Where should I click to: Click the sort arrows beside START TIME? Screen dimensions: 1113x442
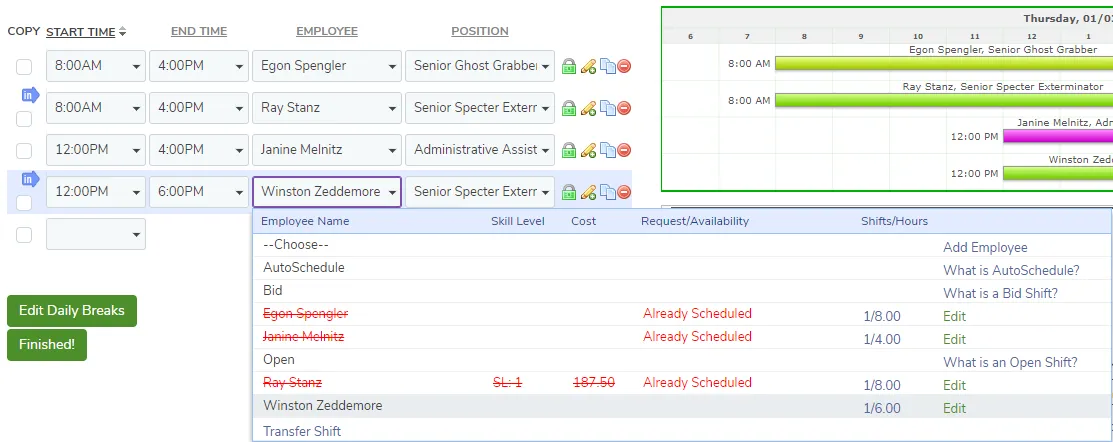122,32
